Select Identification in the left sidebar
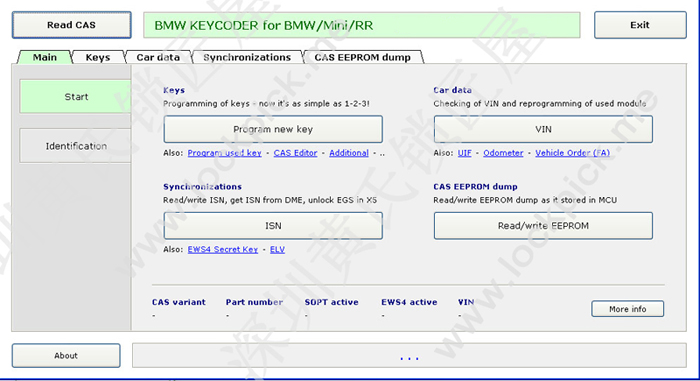The width and height of the screenshot is (700, 381). click(76, 146)
